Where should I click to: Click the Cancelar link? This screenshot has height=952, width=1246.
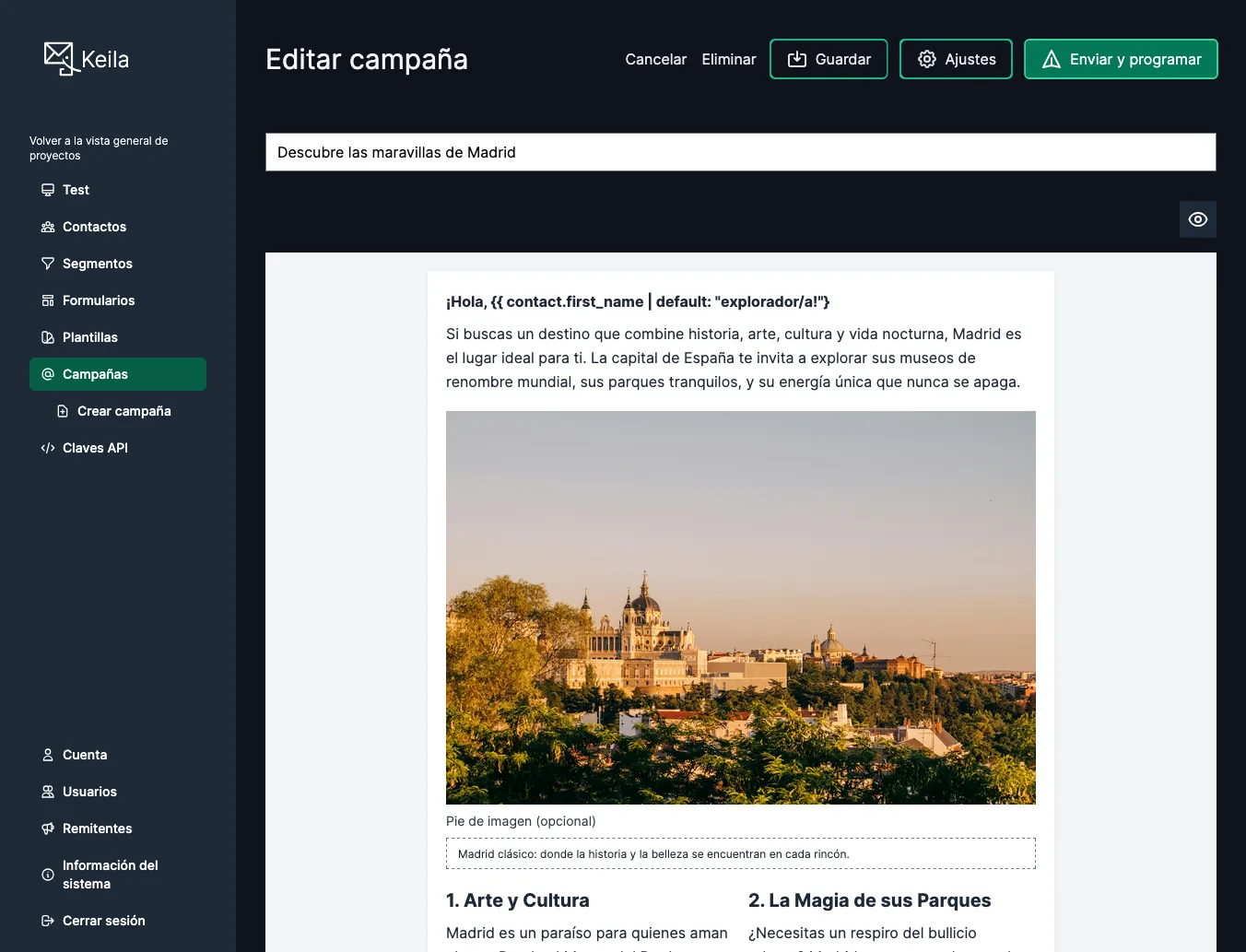655,59
